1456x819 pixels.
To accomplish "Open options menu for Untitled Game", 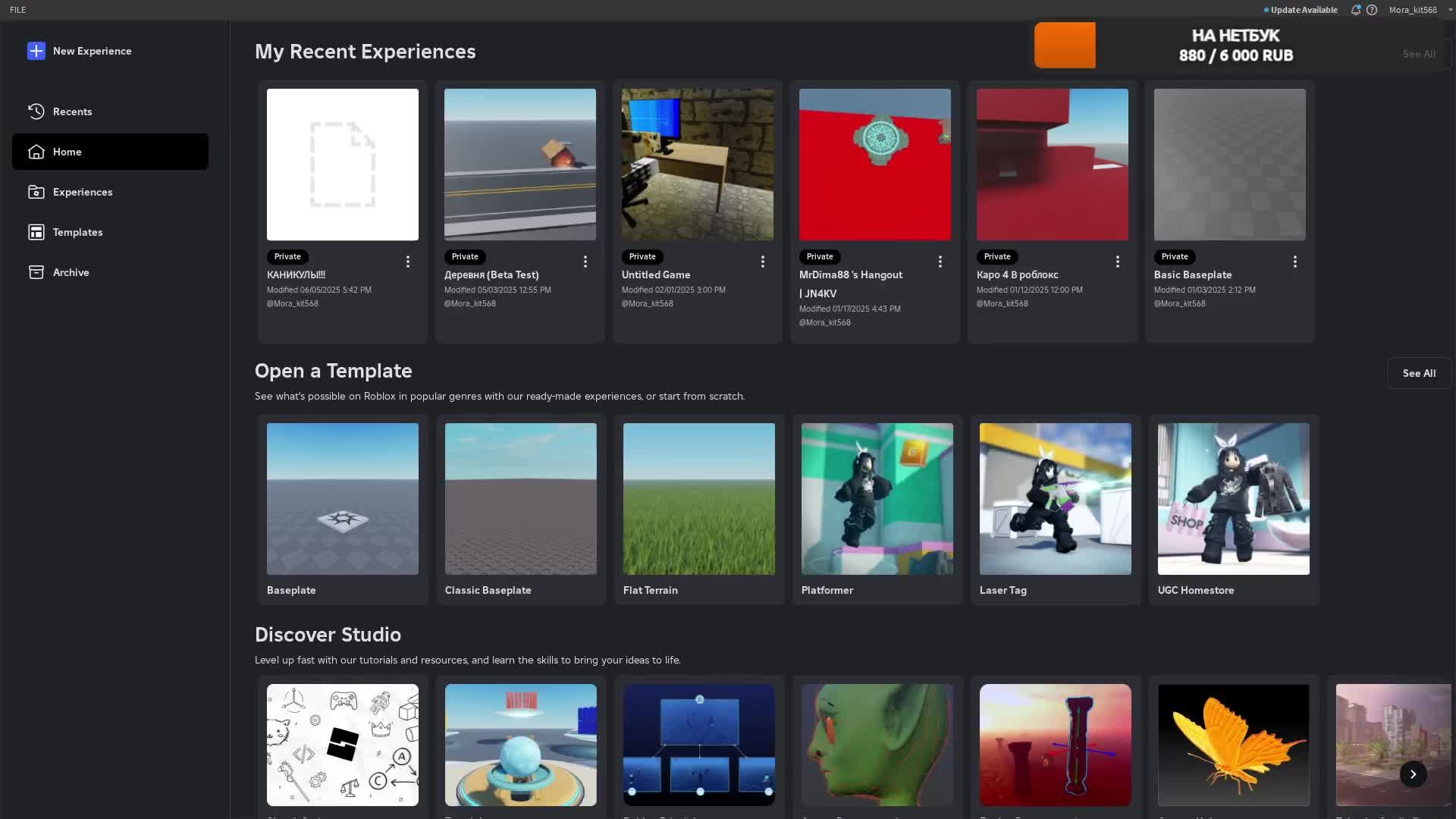I will (x=763, y=262).
